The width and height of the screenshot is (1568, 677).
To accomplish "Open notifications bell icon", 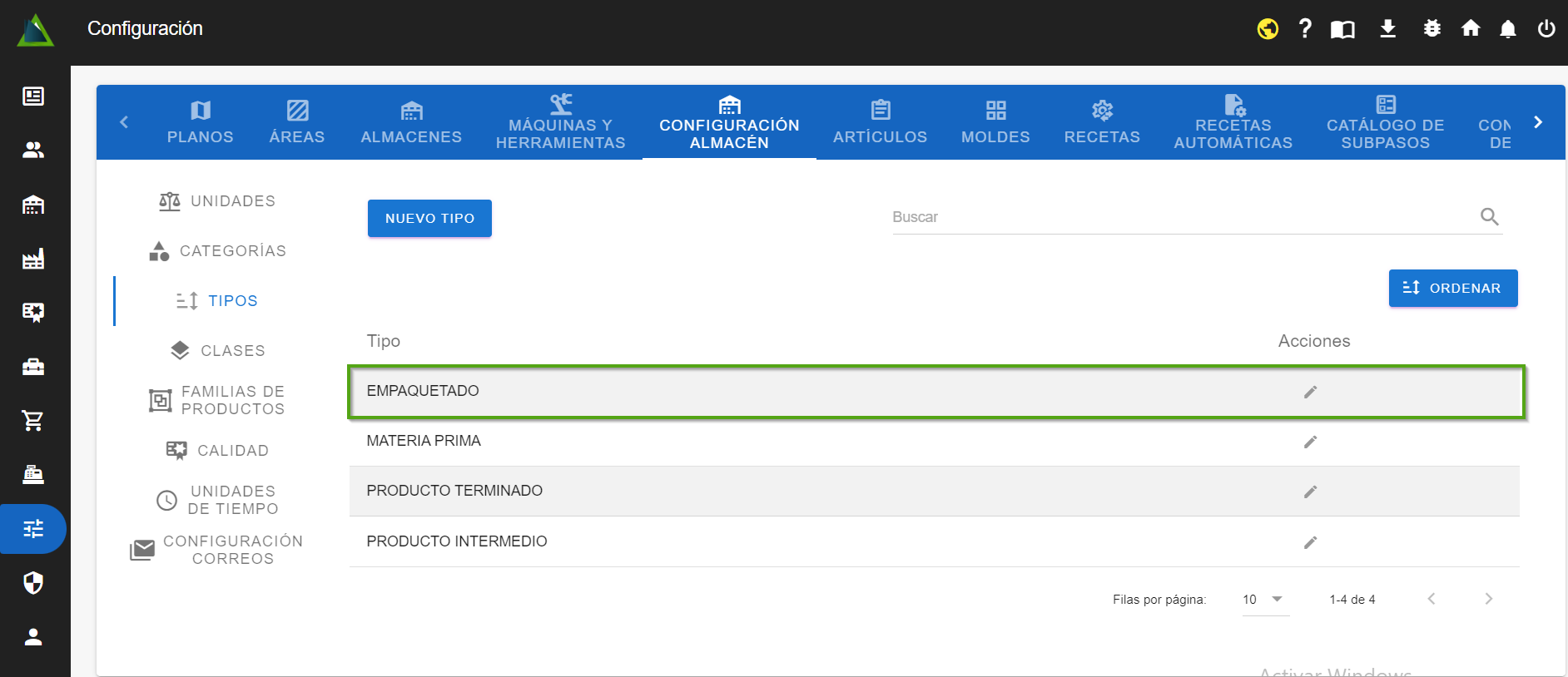I will tap(1507, 30).
